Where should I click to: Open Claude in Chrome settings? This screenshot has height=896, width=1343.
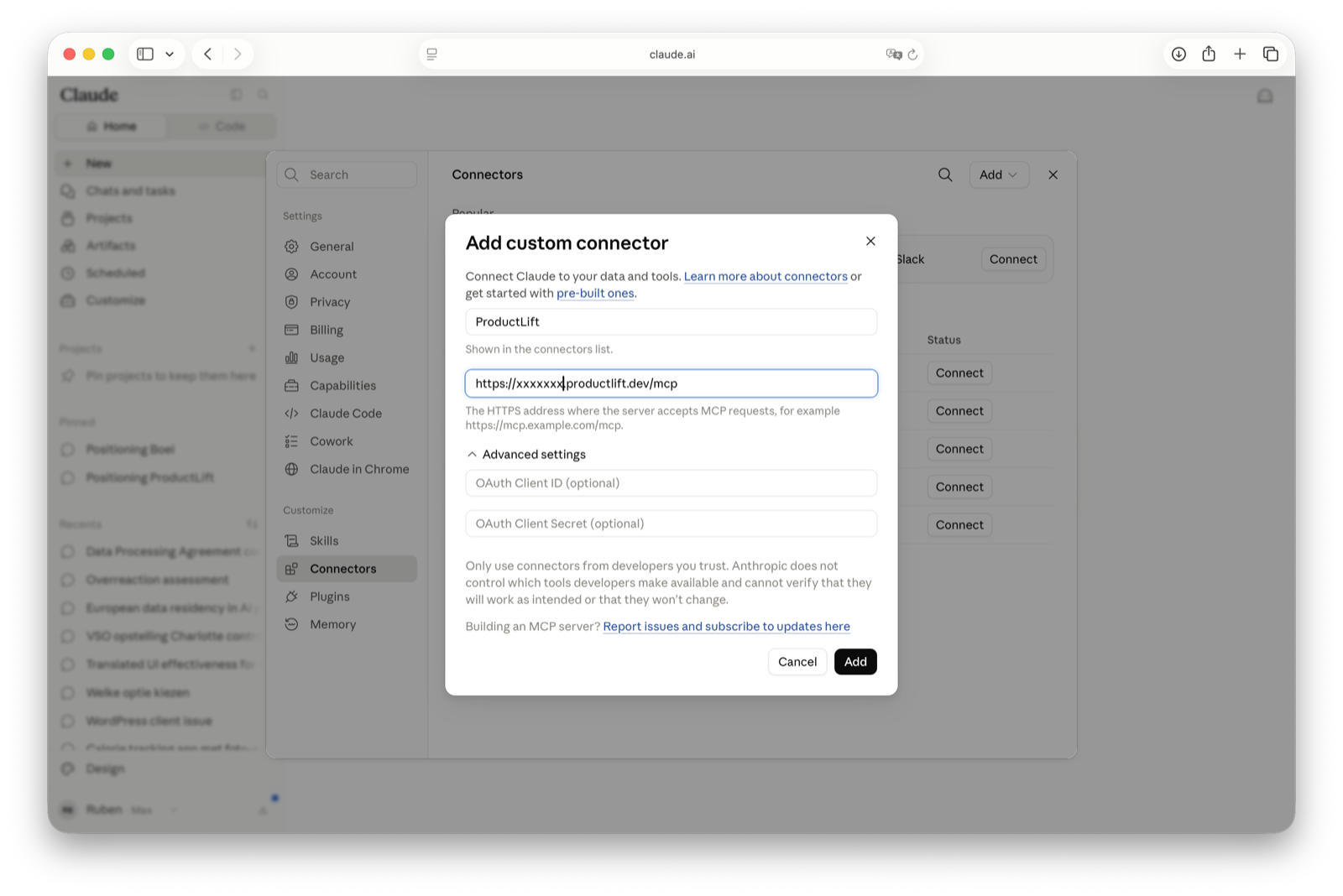[347, 469]
